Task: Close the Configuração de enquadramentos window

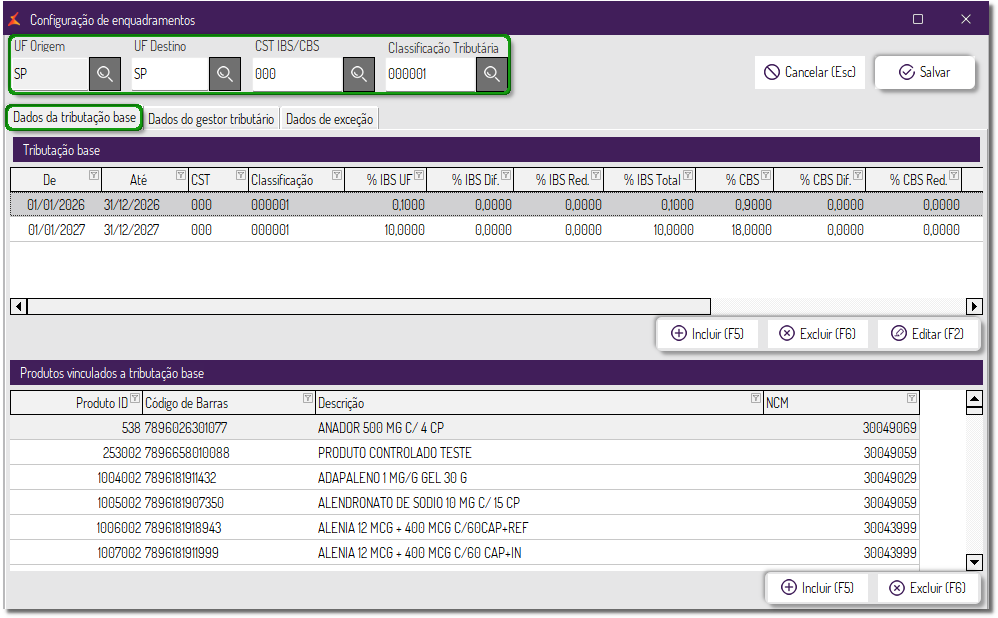Action: (966, 19)
